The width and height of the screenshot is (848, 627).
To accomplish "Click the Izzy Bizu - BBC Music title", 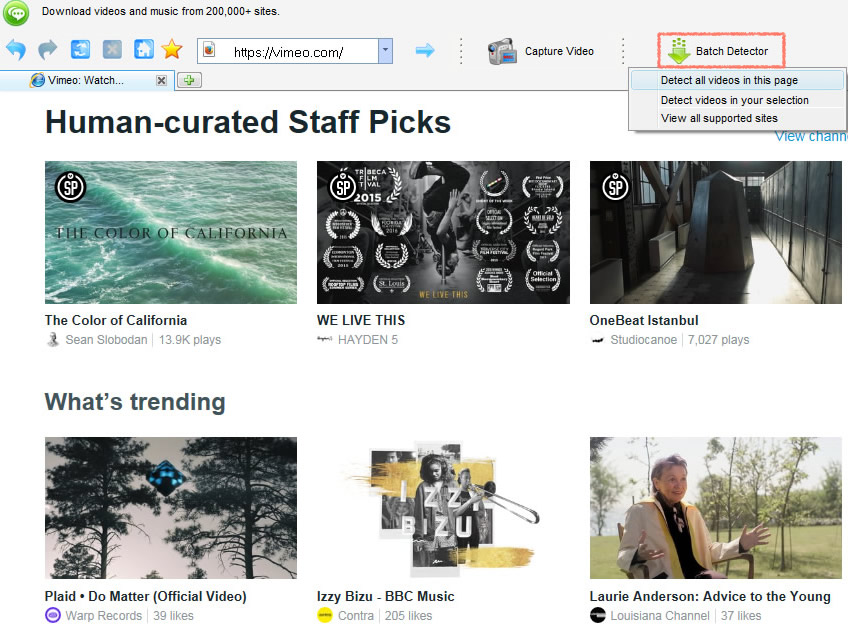I will pos(386,596).
